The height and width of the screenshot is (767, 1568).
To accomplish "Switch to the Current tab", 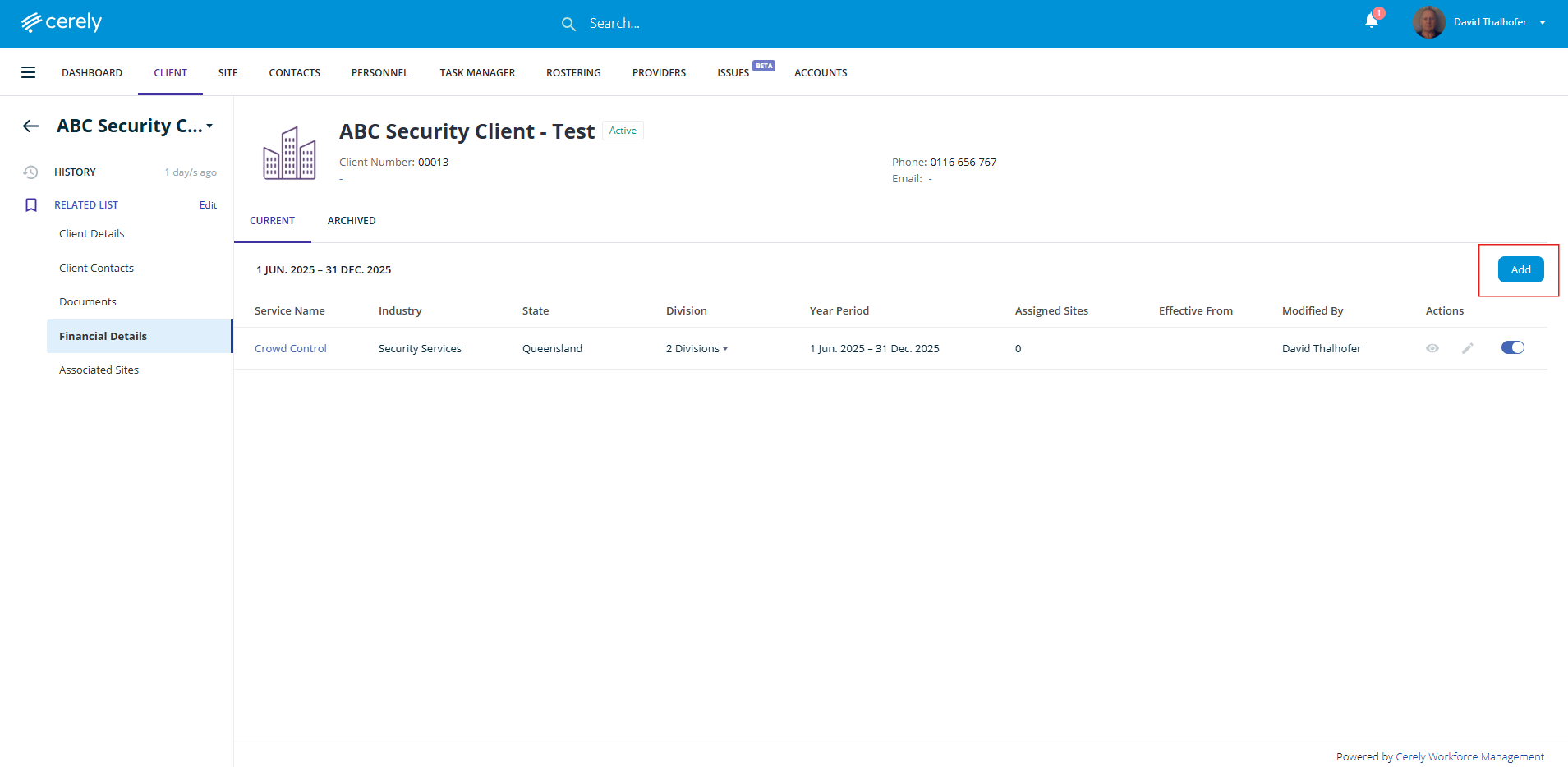I will point(272,220).
